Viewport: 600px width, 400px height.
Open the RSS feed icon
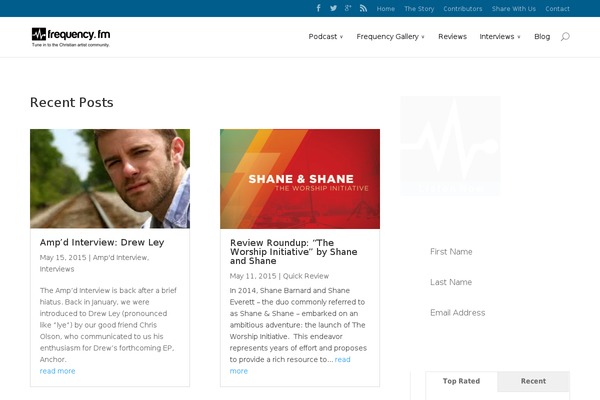(363, 8)
